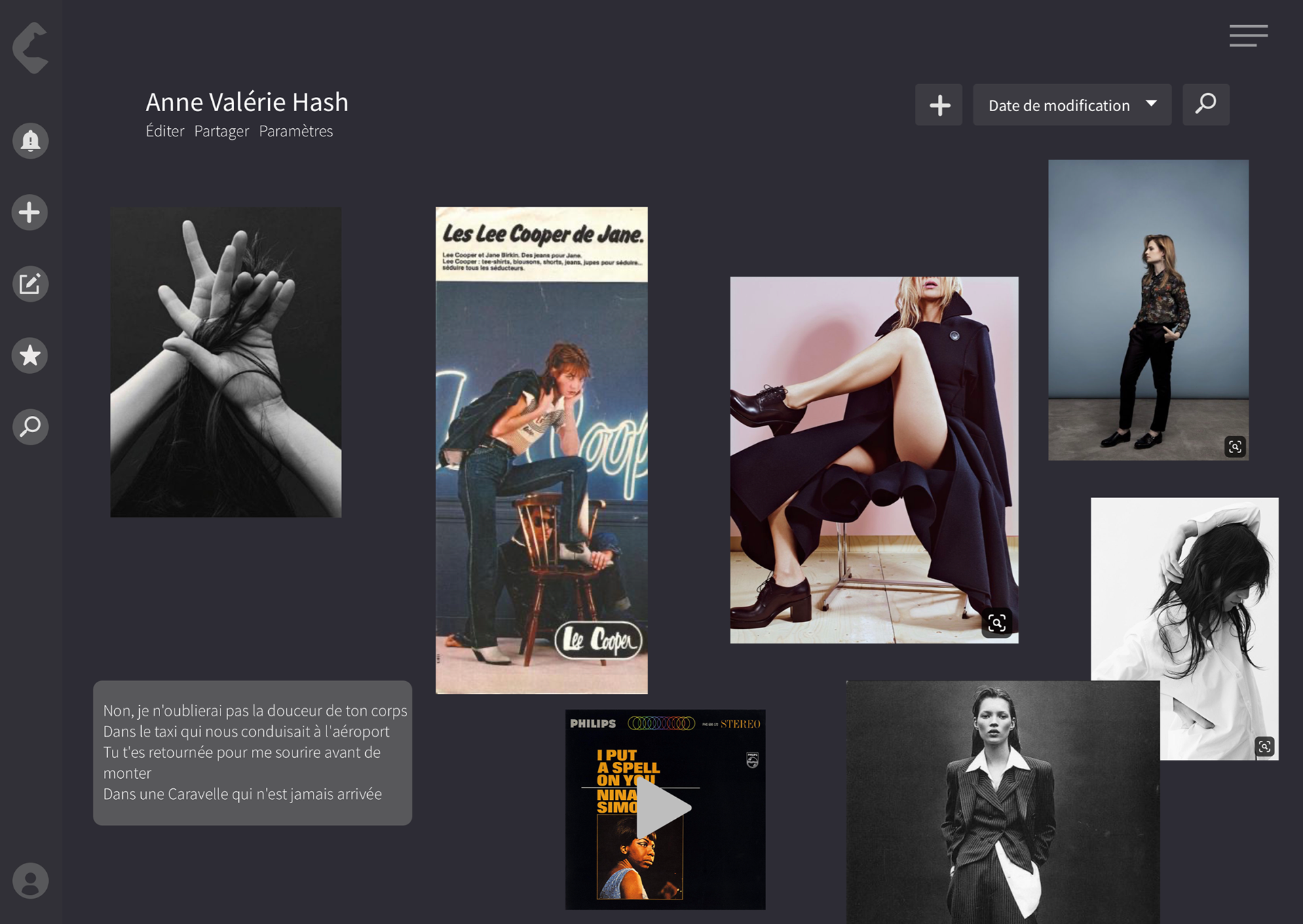Click image search icon on blue backdrop portrait
This screenshot has width=1303, height=924.
1235,446
